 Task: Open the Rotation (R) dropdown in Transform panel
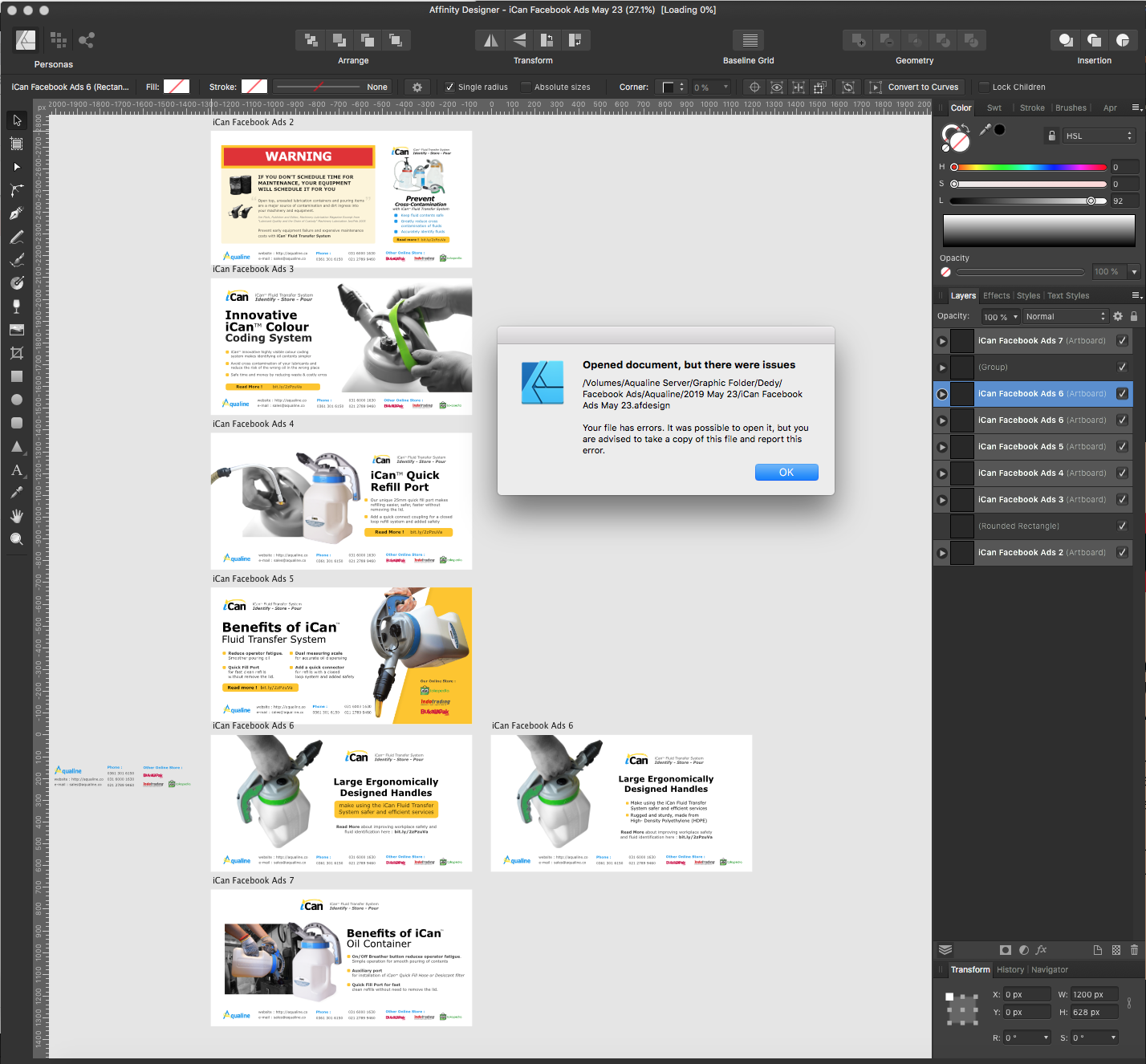click(1027, 1038)
